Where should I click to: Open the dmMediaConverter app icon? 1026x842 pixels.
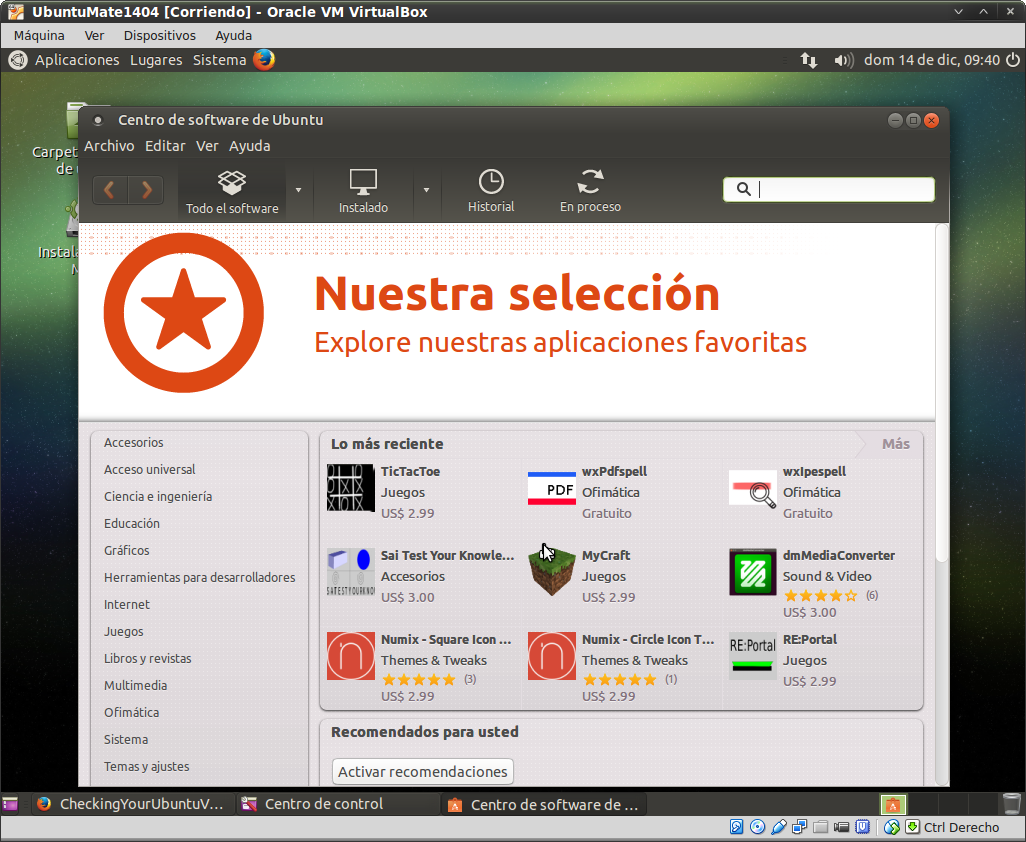[753, 572]
